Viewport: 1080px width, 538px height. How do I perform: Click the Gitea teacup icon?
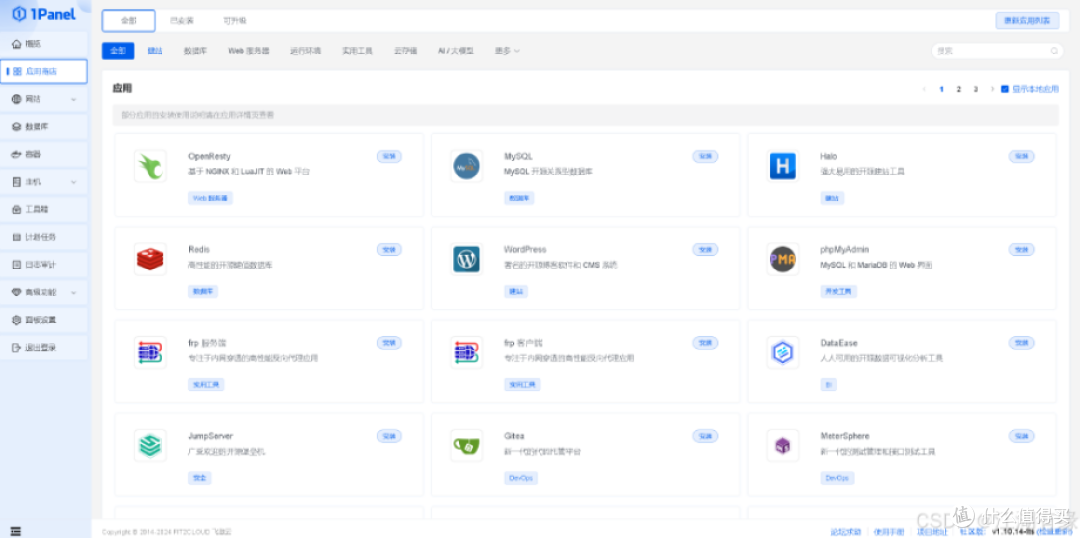click(x=466, y=445)
